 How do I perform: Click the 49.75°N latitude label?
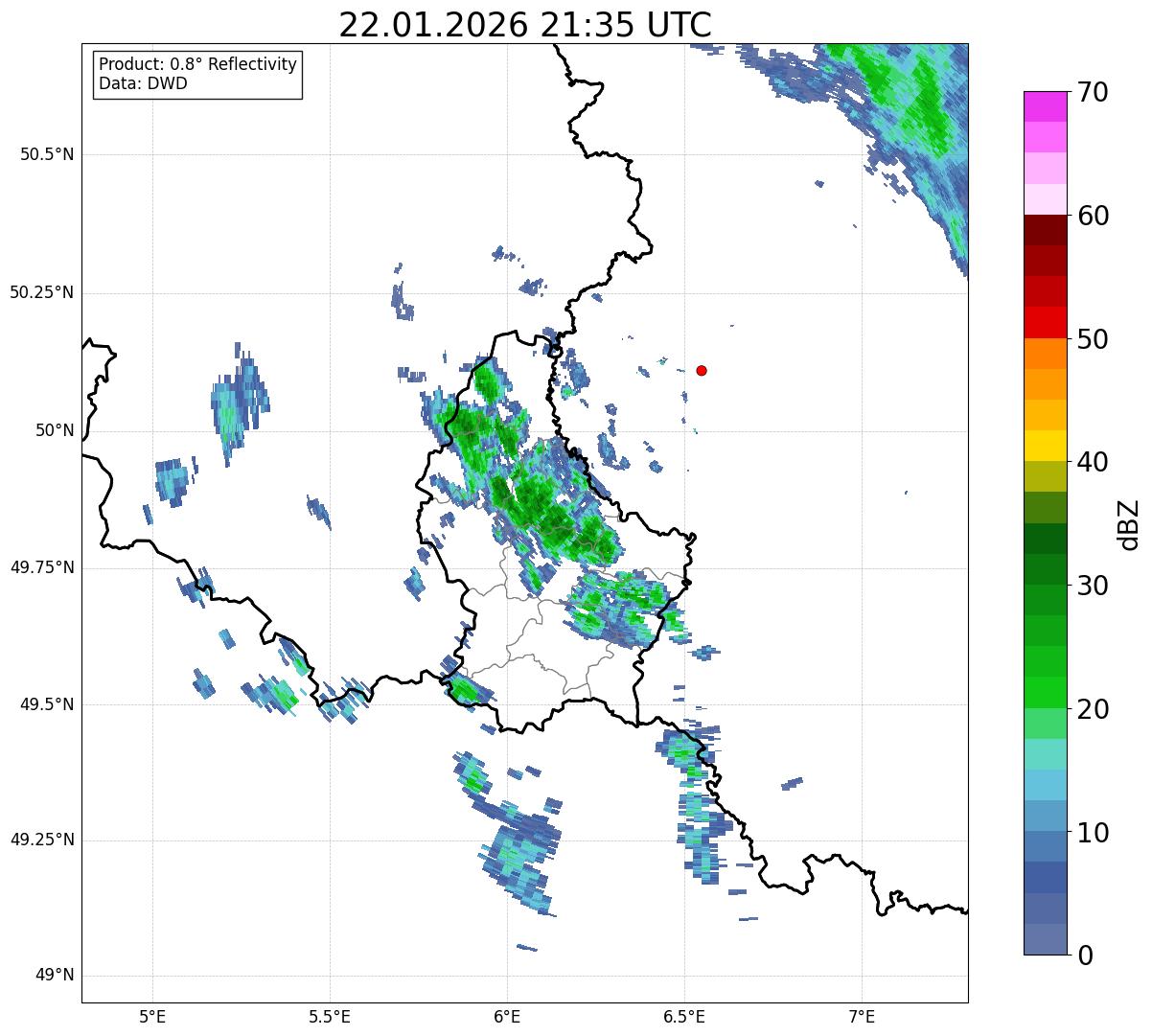[x=42, y=567]
